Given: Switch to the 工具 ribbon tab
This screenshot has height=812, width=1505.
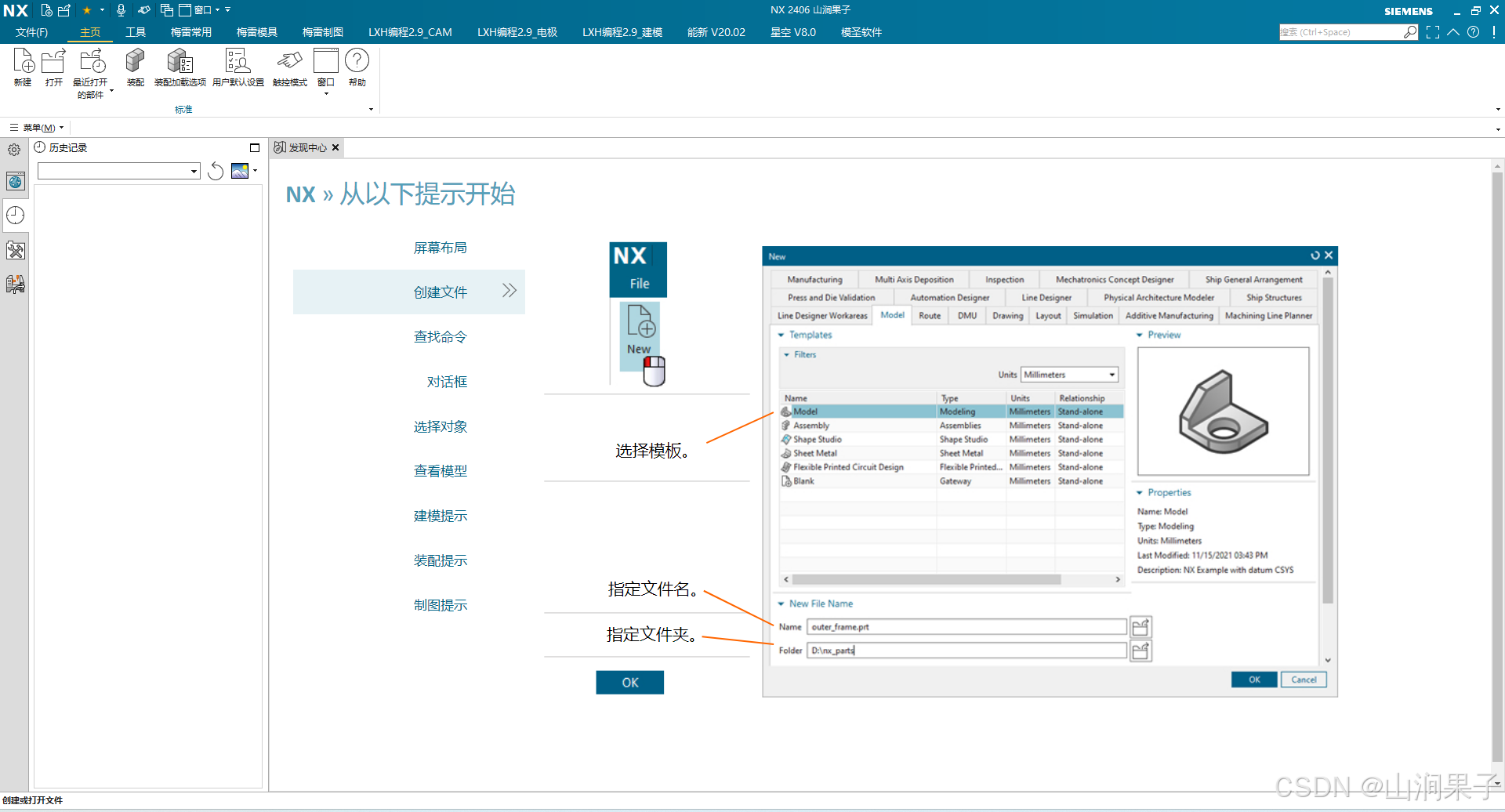Looking at the screenshot, I should click(x=136, y=32).
